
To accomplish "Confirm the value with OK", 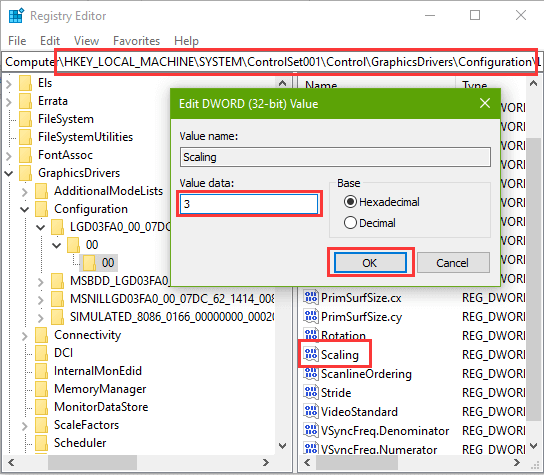I will pos(370,262).
